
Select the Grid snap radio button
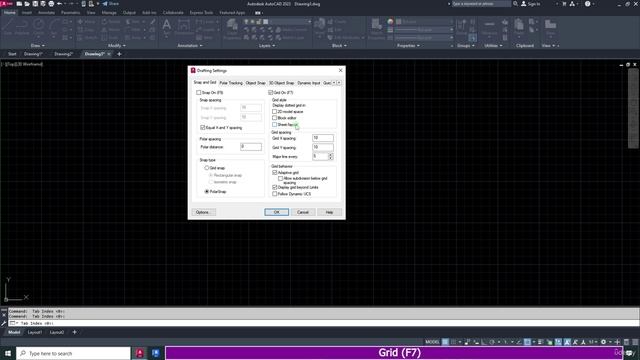click(x=207, y=168)
